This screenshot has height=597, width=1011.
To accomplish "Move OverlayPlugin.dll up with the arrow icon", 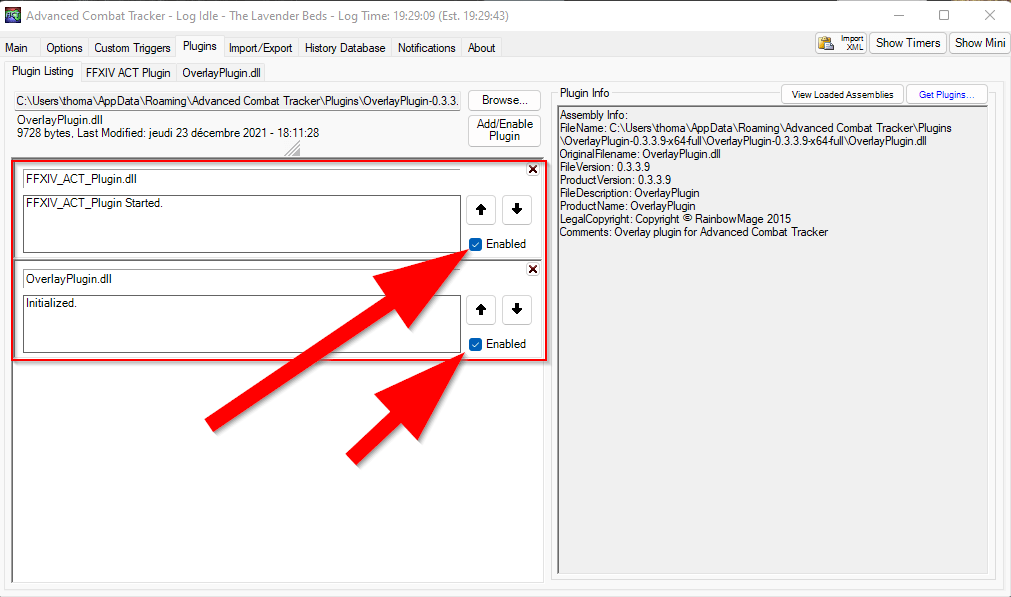I will pos(480,310).
